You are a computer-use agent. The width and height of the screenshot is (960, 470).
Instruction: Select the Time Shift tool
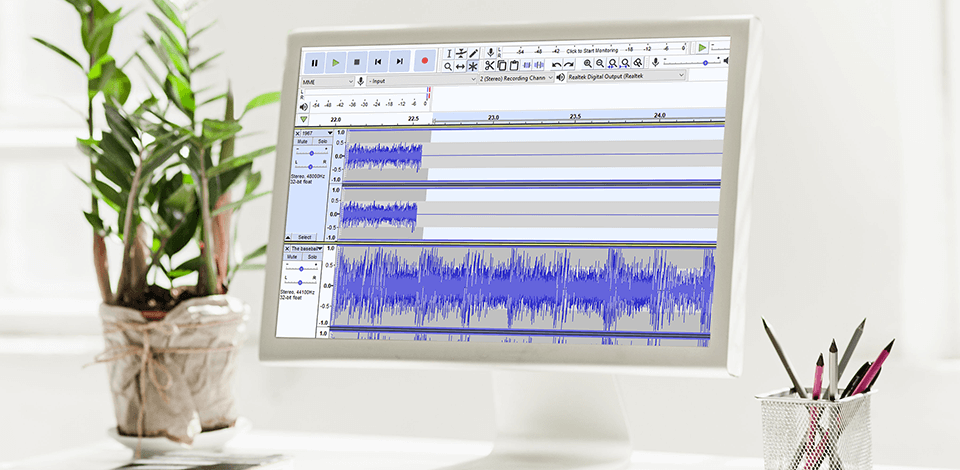460,66
